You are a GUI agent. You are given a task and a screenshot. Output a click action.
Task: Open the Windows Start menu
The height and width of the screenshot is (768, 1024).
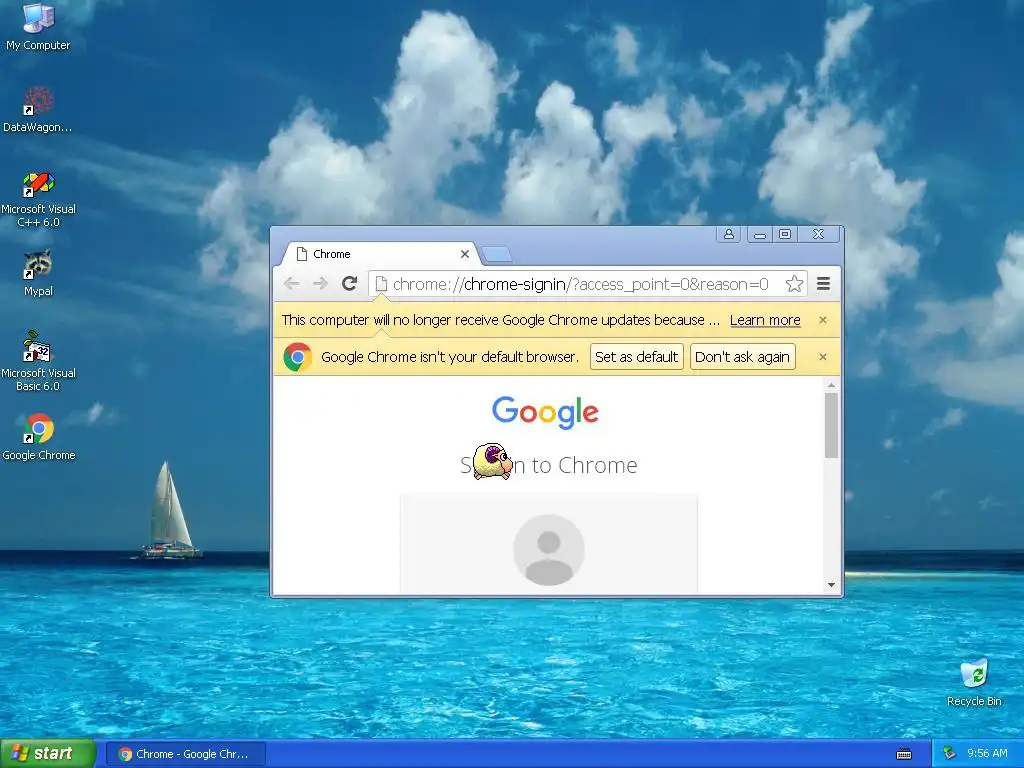[48, 754]
